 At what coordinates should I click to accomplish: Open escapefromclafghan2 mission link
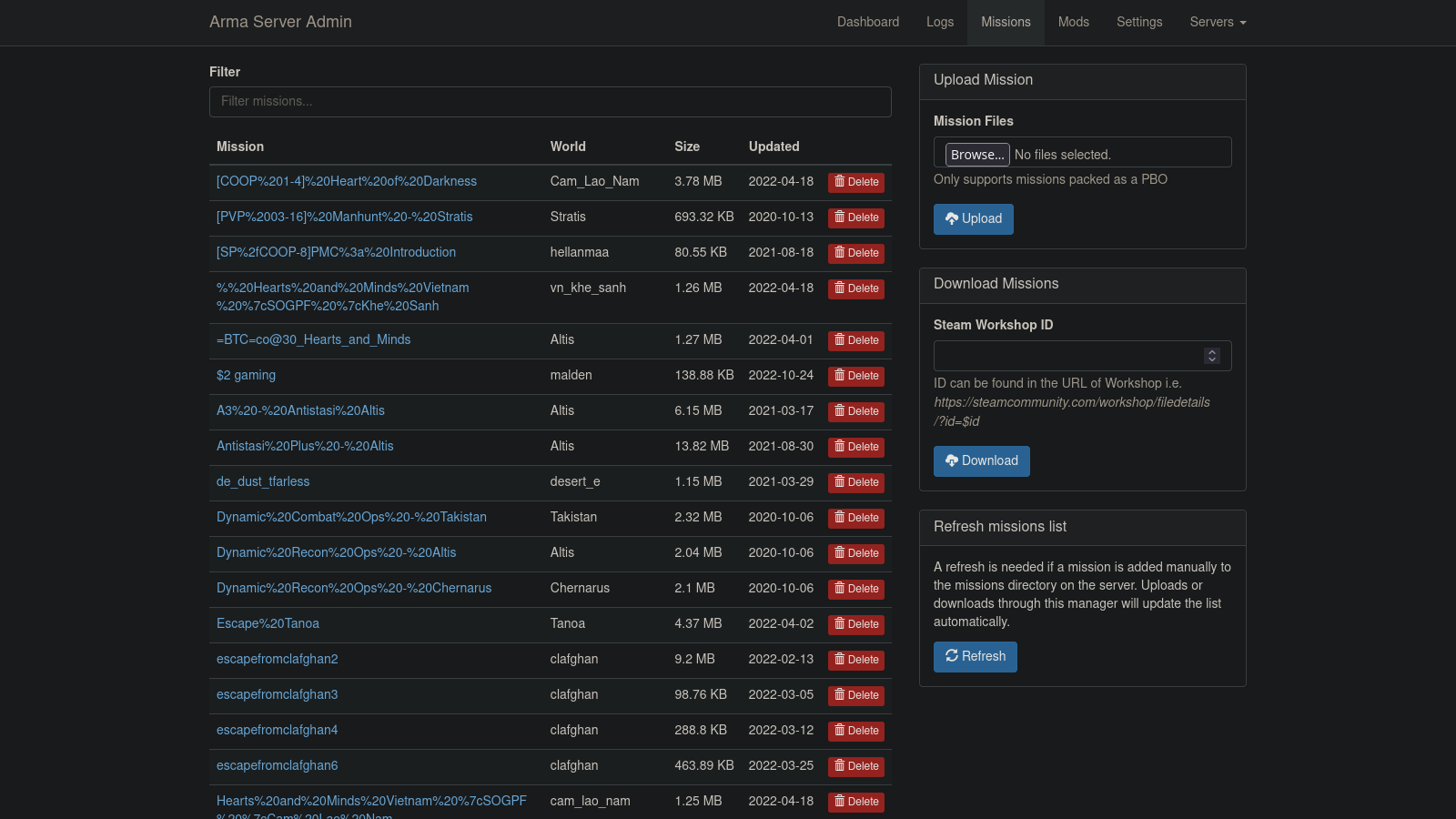(277, 659)
